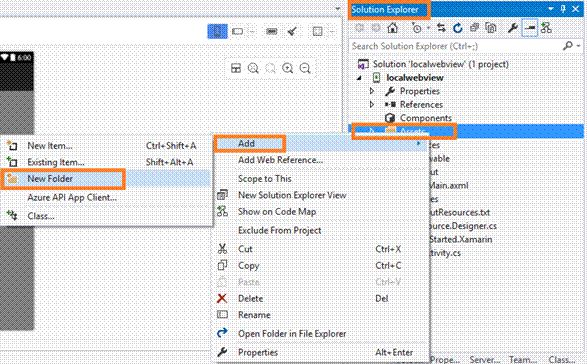This screenshot has height=364, width=587.
Task: Choose Add Web Reference from context menu
Action: coord(280,160)
